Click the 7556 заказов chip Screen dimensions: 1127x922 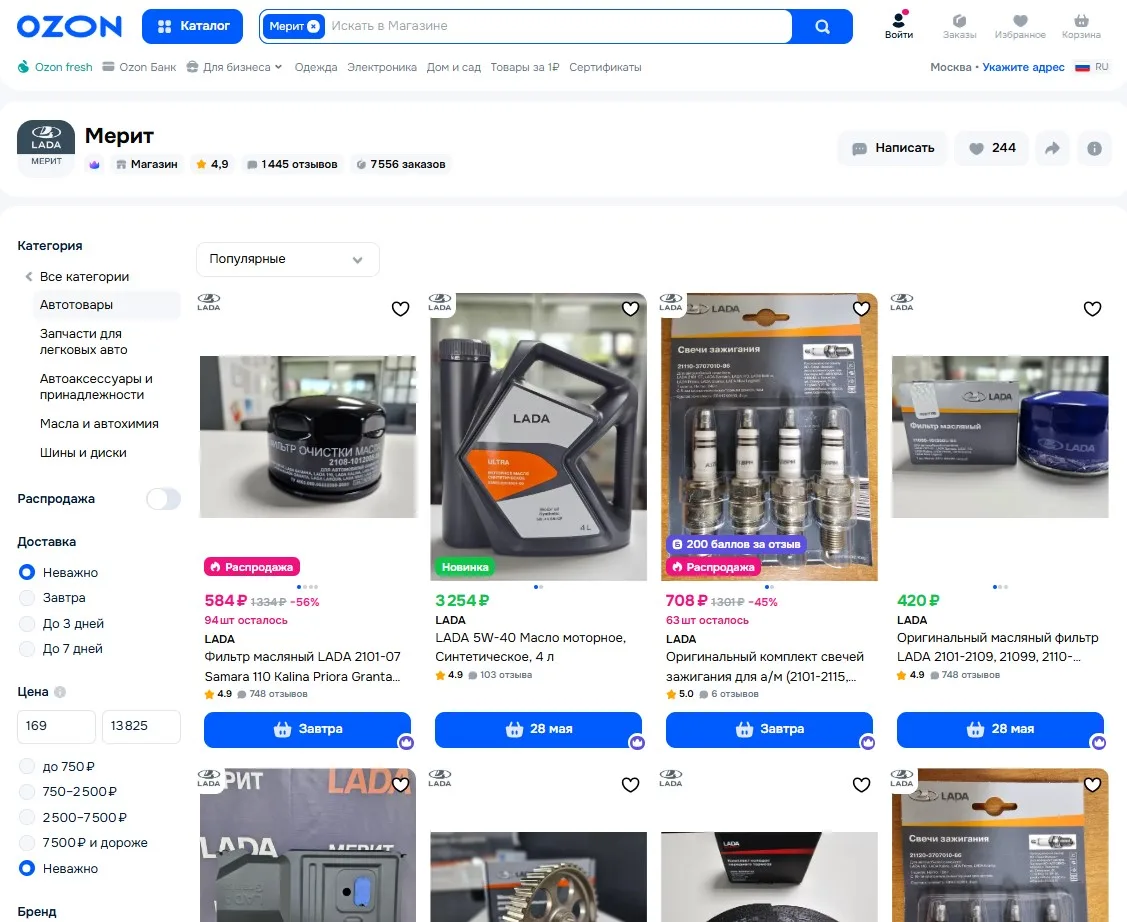click(401, 165)
